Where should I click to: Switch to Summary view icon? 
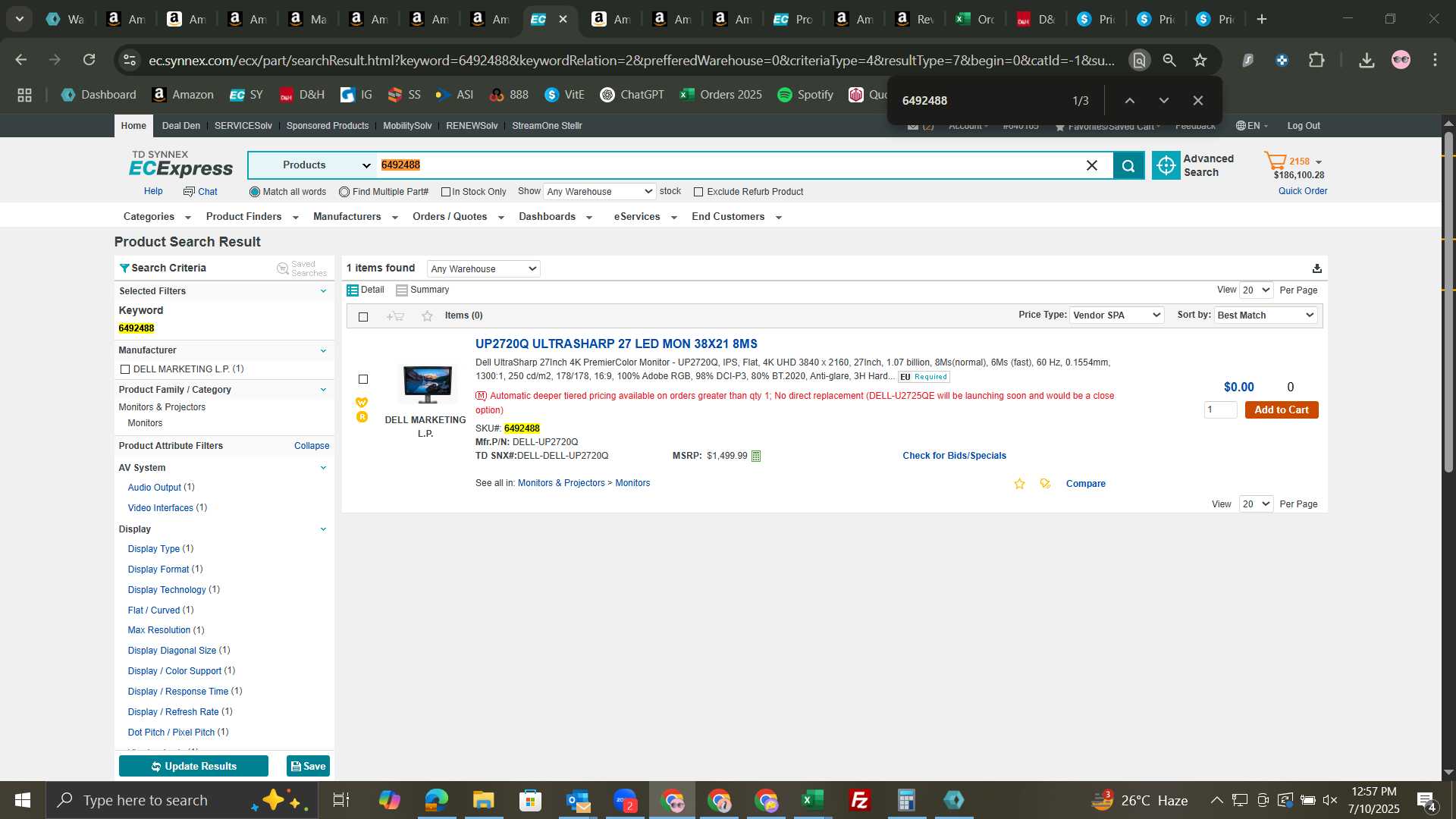pyautogui.click(x=402, y=290)
